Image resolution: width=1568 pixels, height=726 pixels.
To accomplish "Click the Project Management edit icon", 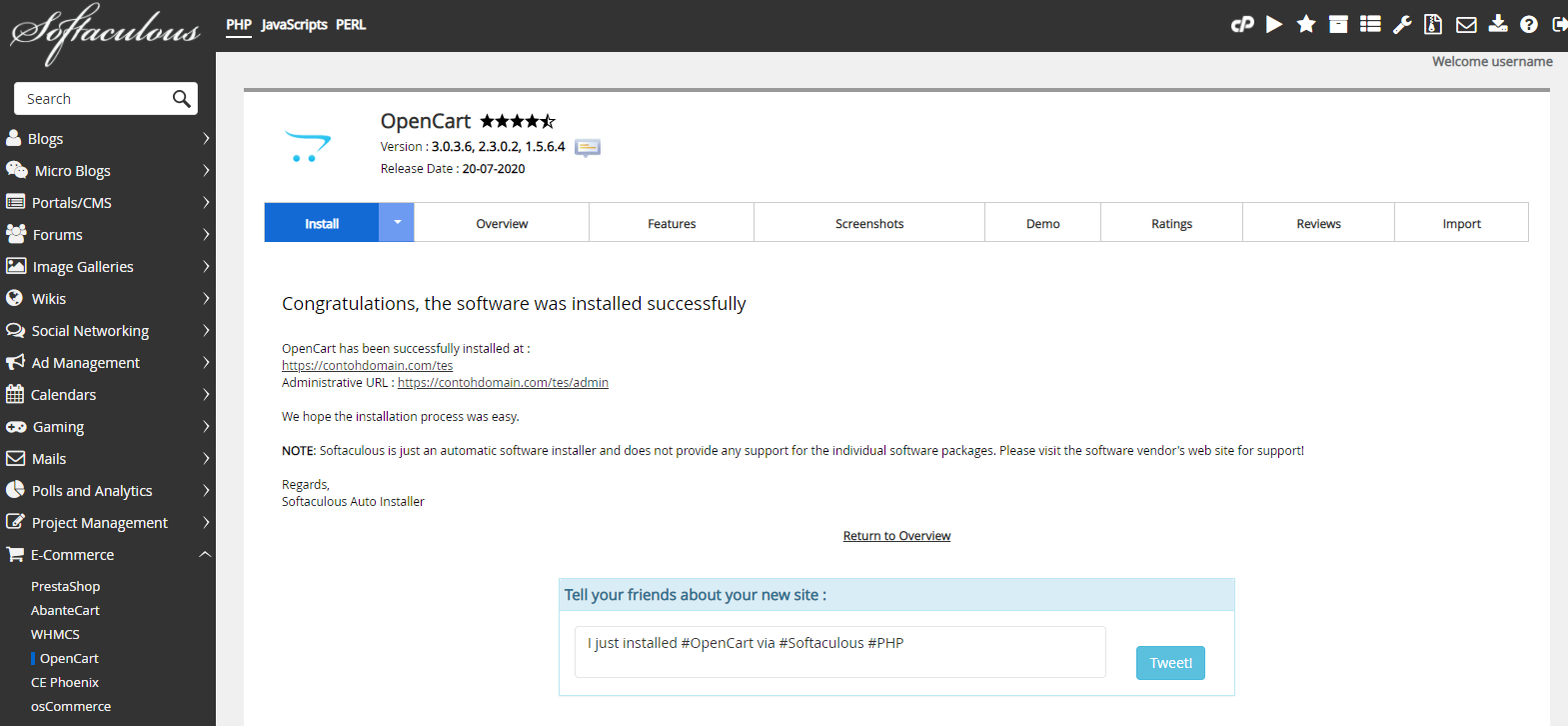I will (15, 522).
